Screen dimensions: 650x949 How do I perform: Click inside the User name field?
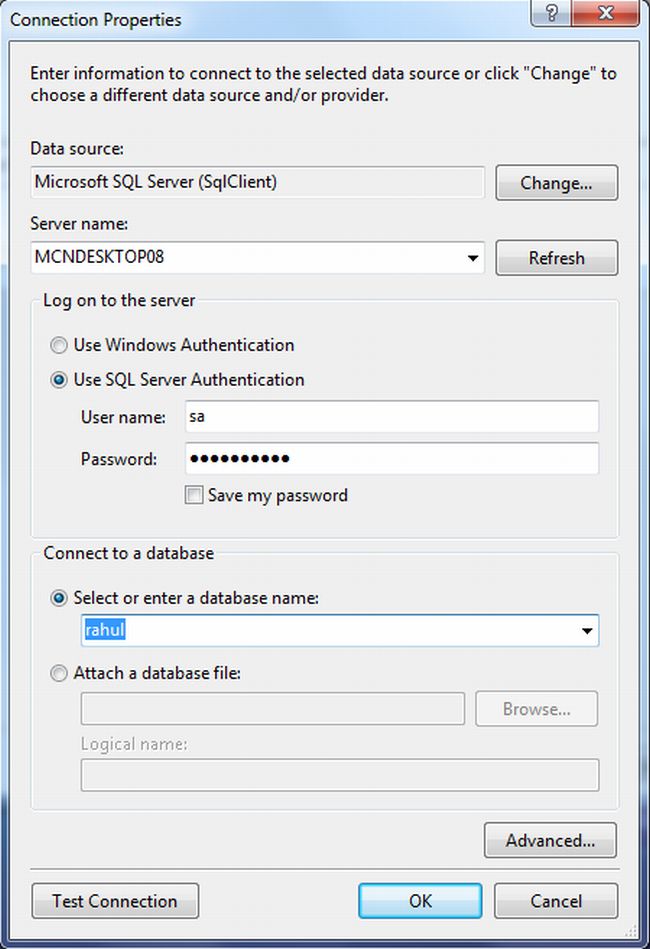[390, 416]
